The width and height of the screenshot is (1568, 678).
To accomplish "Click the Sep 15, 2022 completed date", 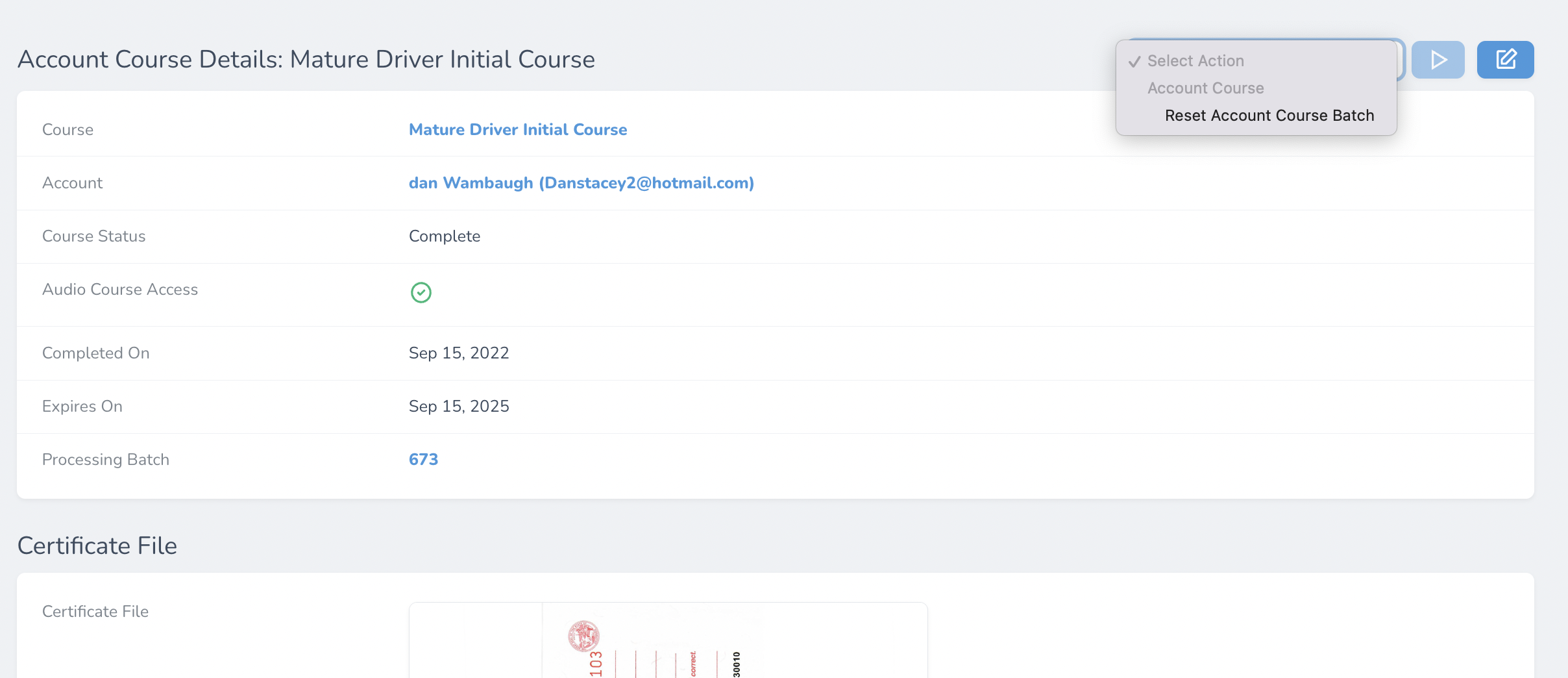I will click(x=458, y=353).
